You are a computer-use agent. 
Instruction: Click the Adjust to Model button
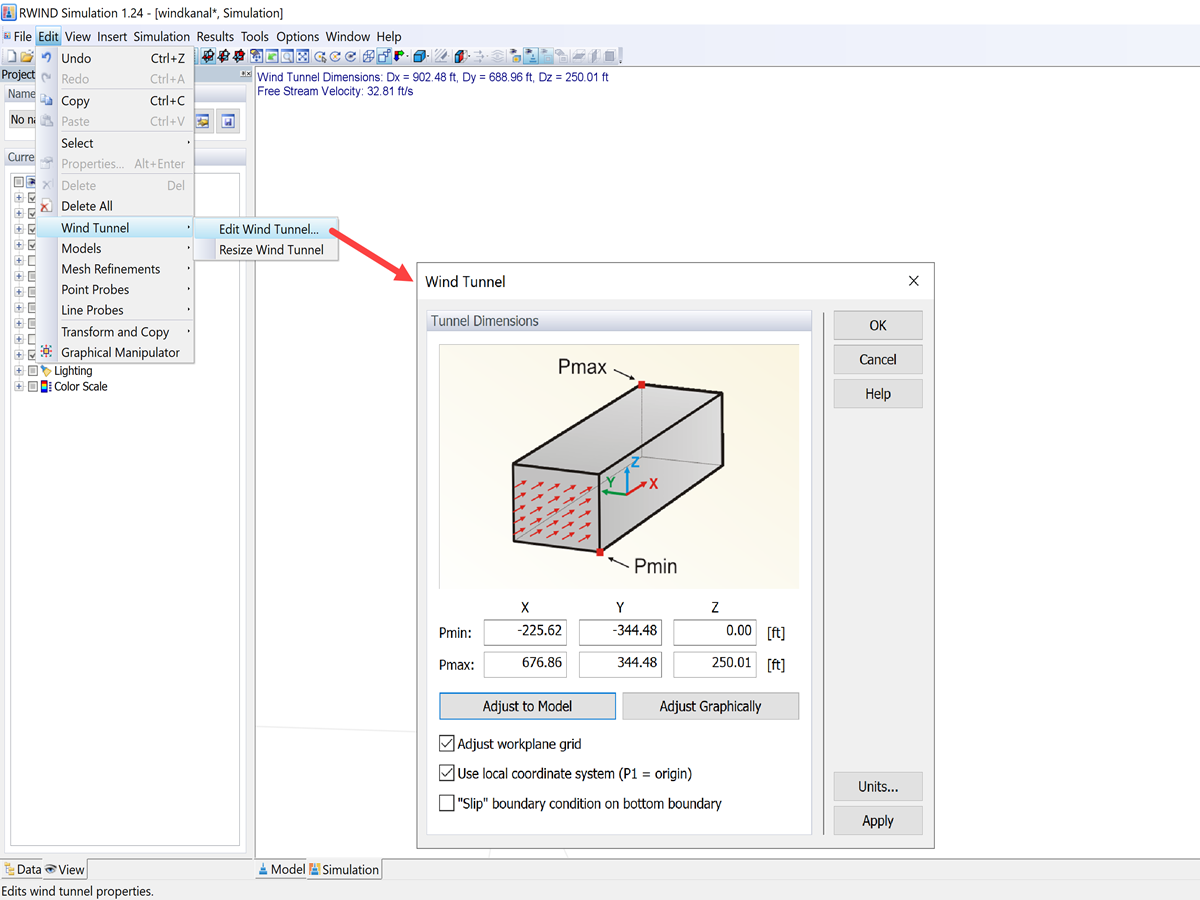coord(527,706)
